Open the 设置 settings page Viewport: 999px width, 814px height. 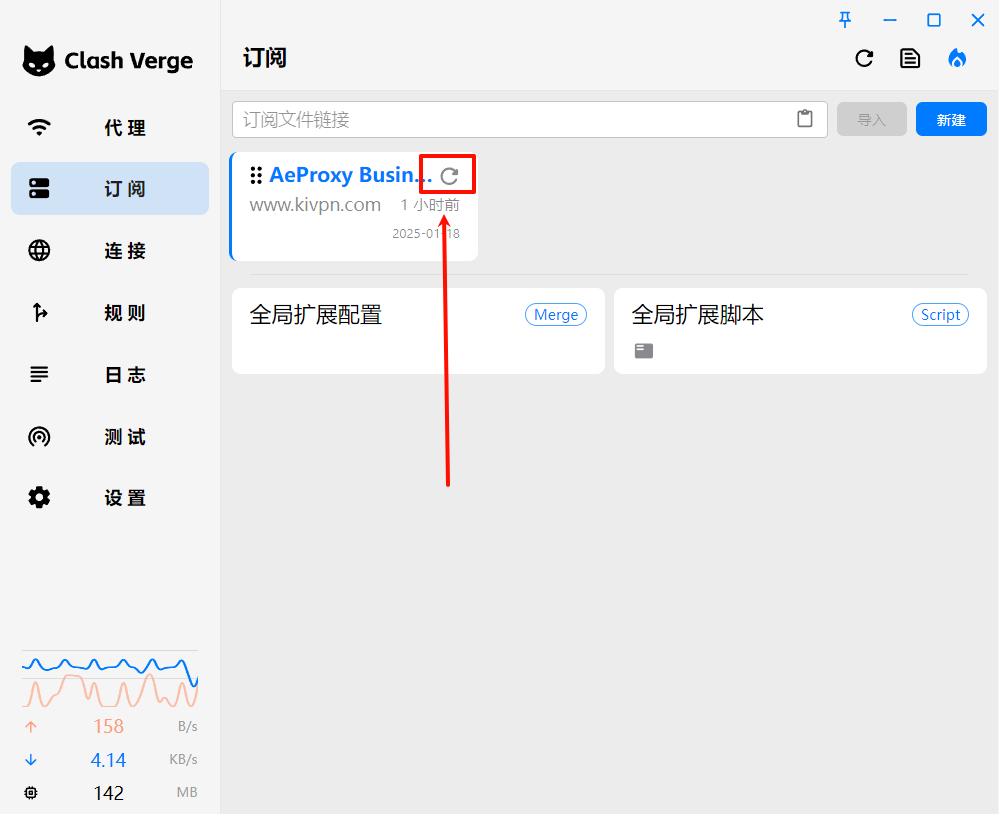click(110, 497)
